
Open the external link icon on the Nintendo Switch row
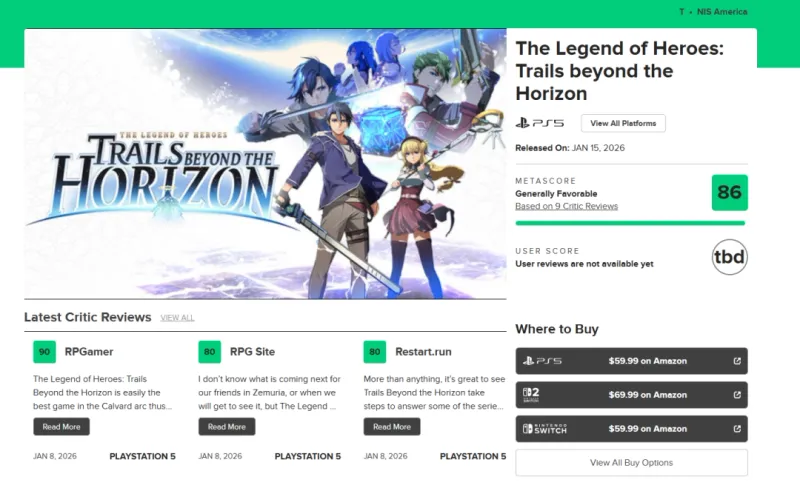coord(737,429)
